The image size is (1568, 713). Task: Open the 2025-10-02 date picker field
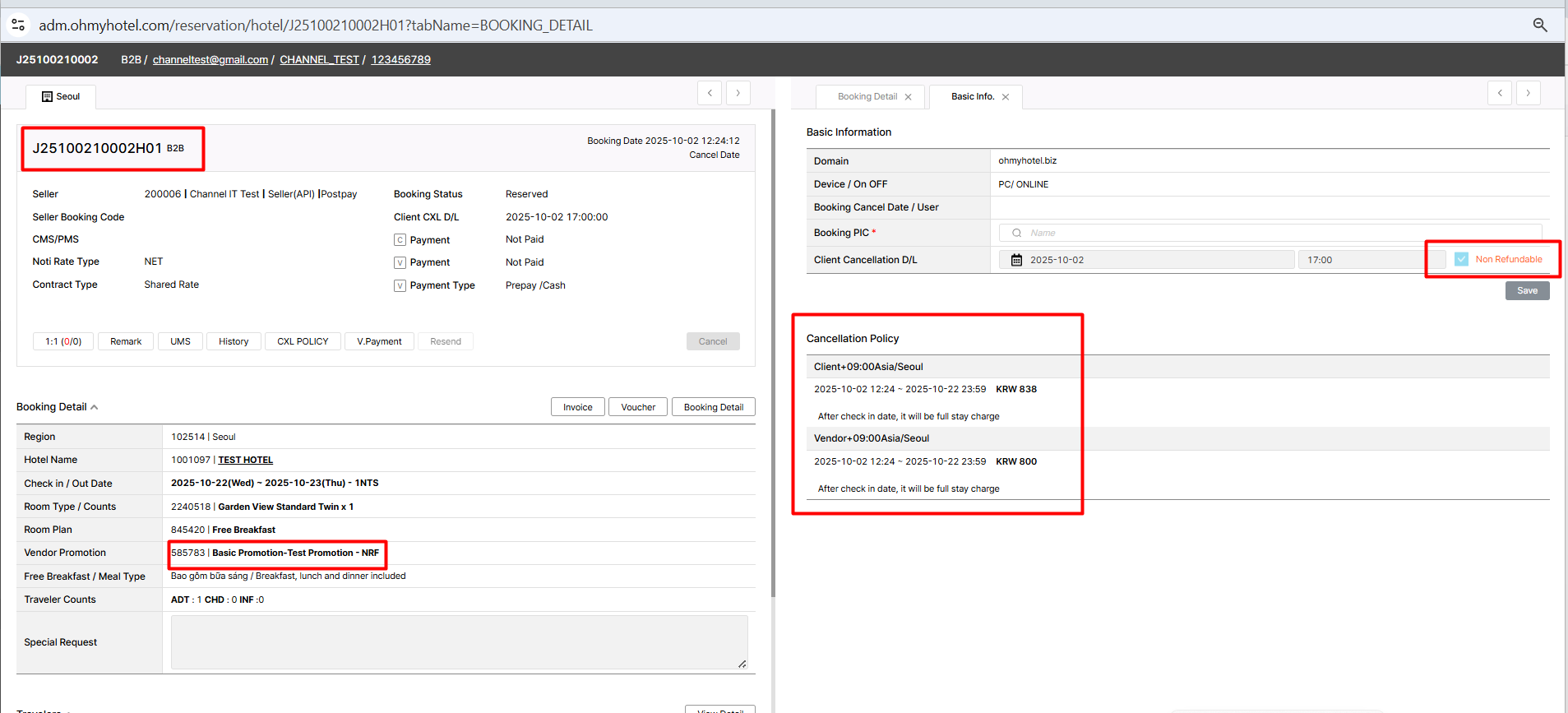(x=1151, y=260)
